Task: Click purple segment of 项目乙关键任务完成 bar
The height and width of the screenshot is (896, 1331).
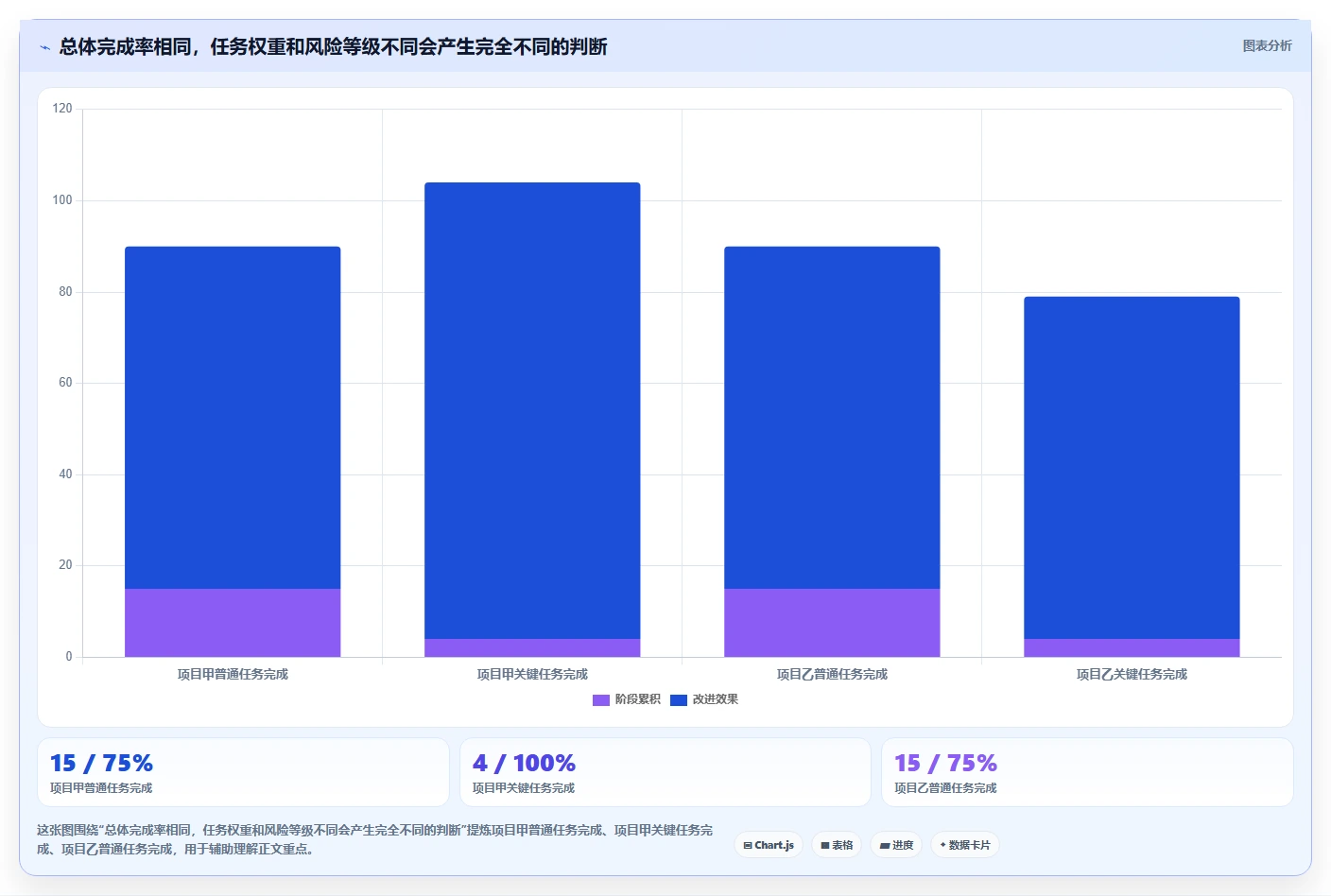Action: pos(1132,648)
